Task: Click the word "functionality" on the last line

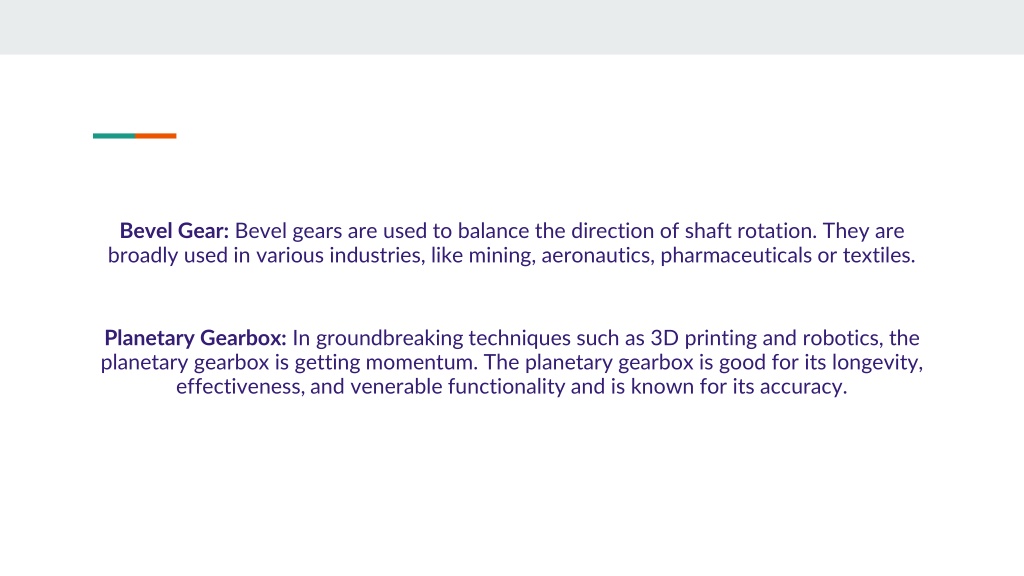Action: tap(507, 387)
